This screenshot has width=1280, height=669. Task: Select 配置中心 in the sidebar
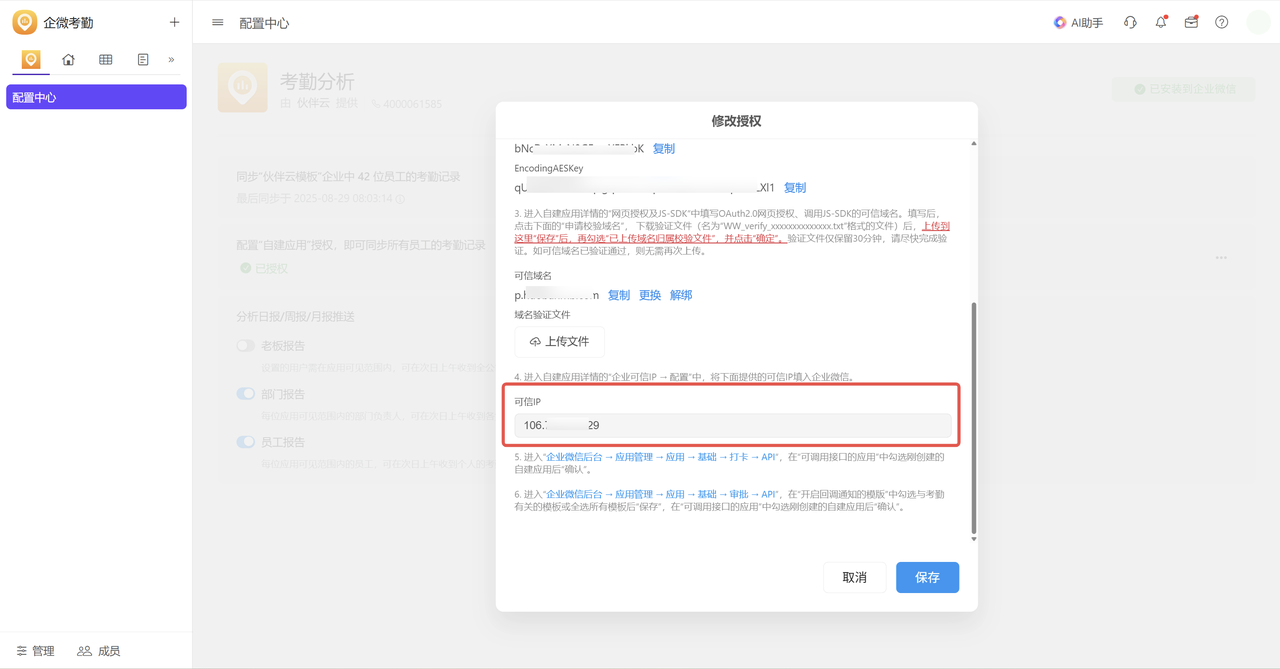point(96,97)
